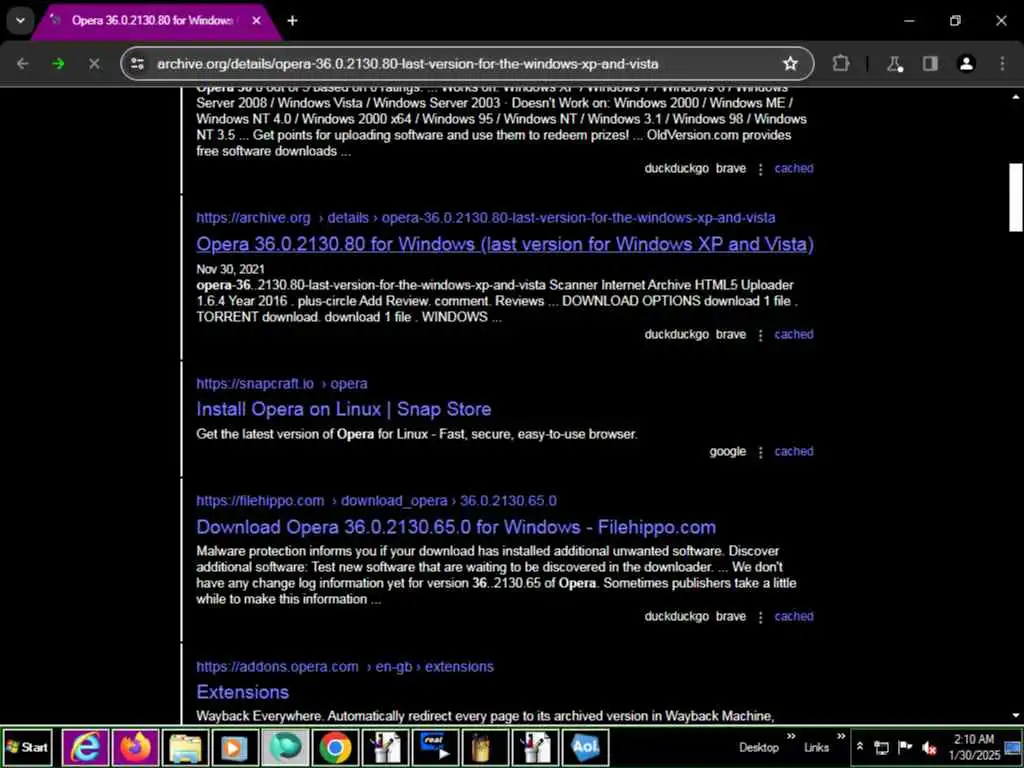Launch RealPlayer from taskbar
This screenshot has height=768, width=1024.
(435, 748)
